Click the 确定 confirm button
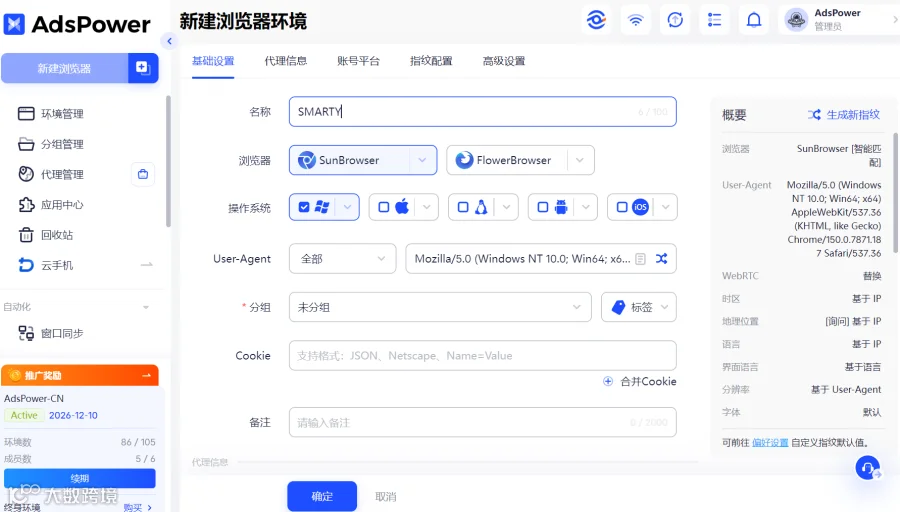This screenshot has width=900, height=512. (x=322, y=496)
